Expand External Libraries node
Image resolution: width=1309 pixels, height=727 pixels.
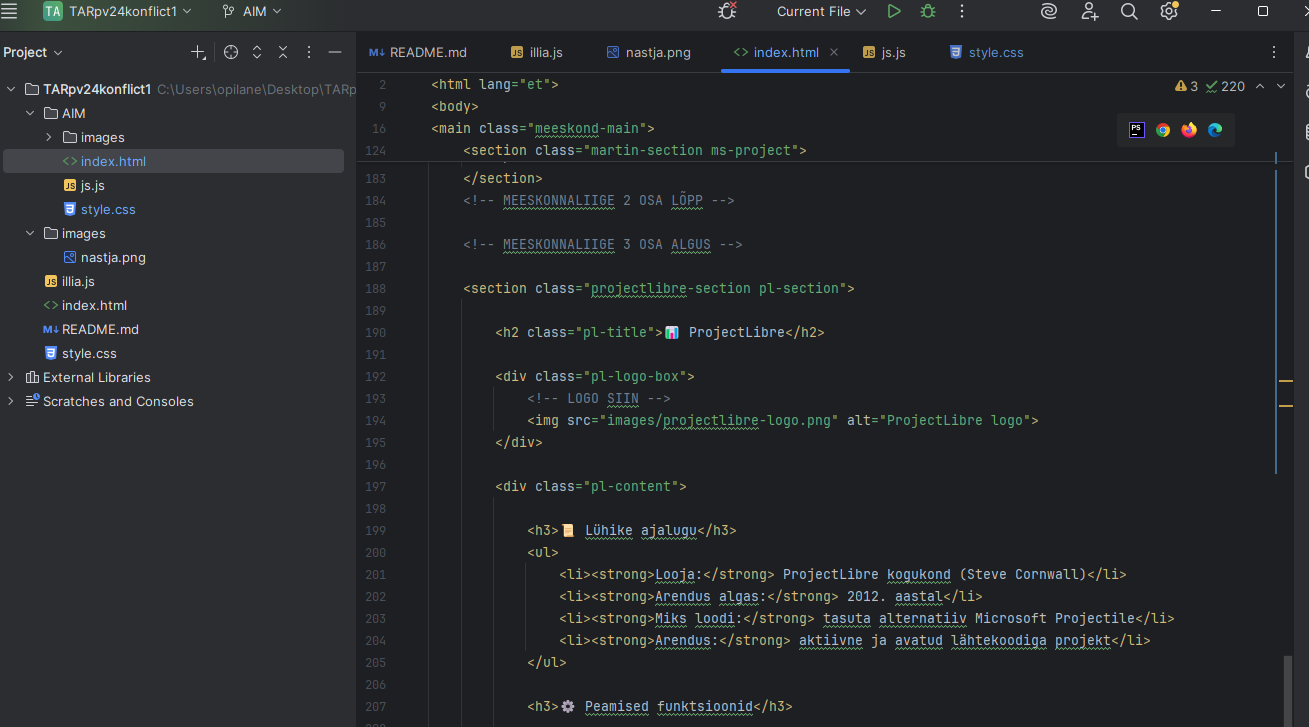(11, 377)
